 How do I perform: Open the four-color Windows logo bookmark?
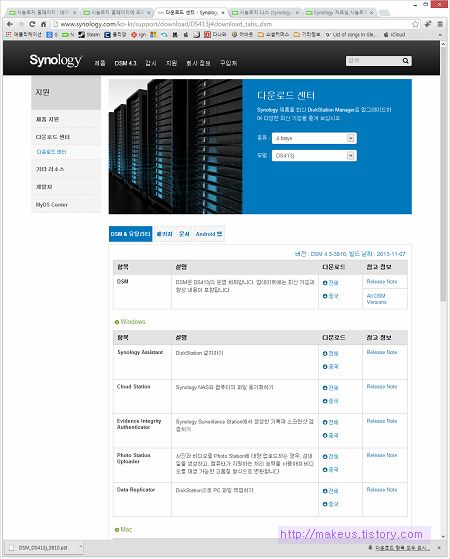tap(153, 35)
